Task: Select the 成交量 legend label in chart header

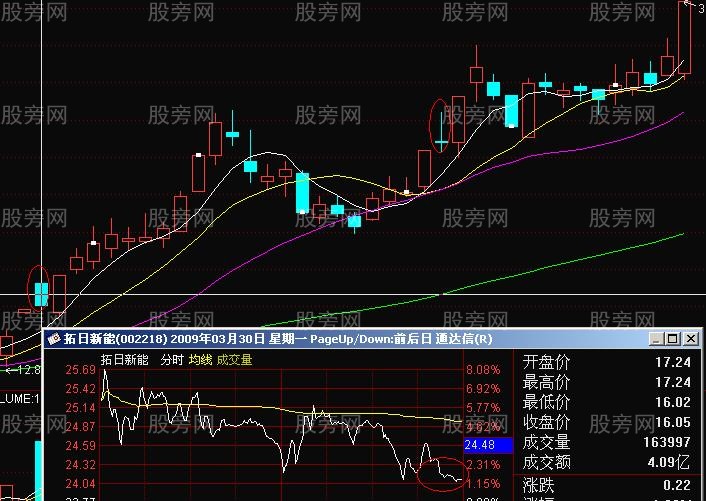Action: pyautogui.click(x=235, y=360)
